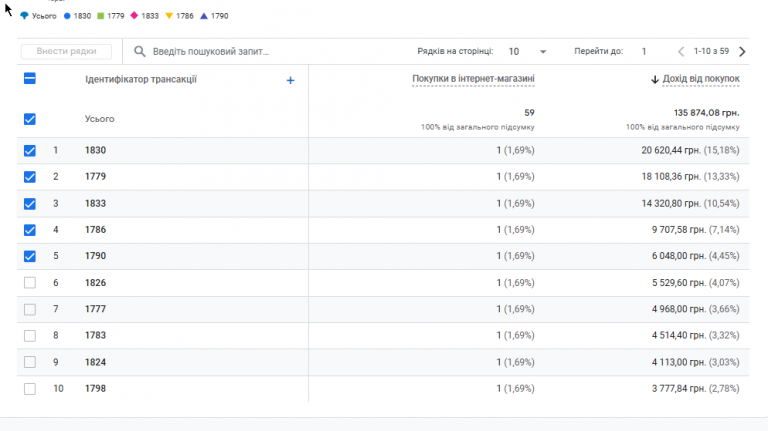Click transaction ID 1786
Screen dimensions: 768x431
click(96, 230)
